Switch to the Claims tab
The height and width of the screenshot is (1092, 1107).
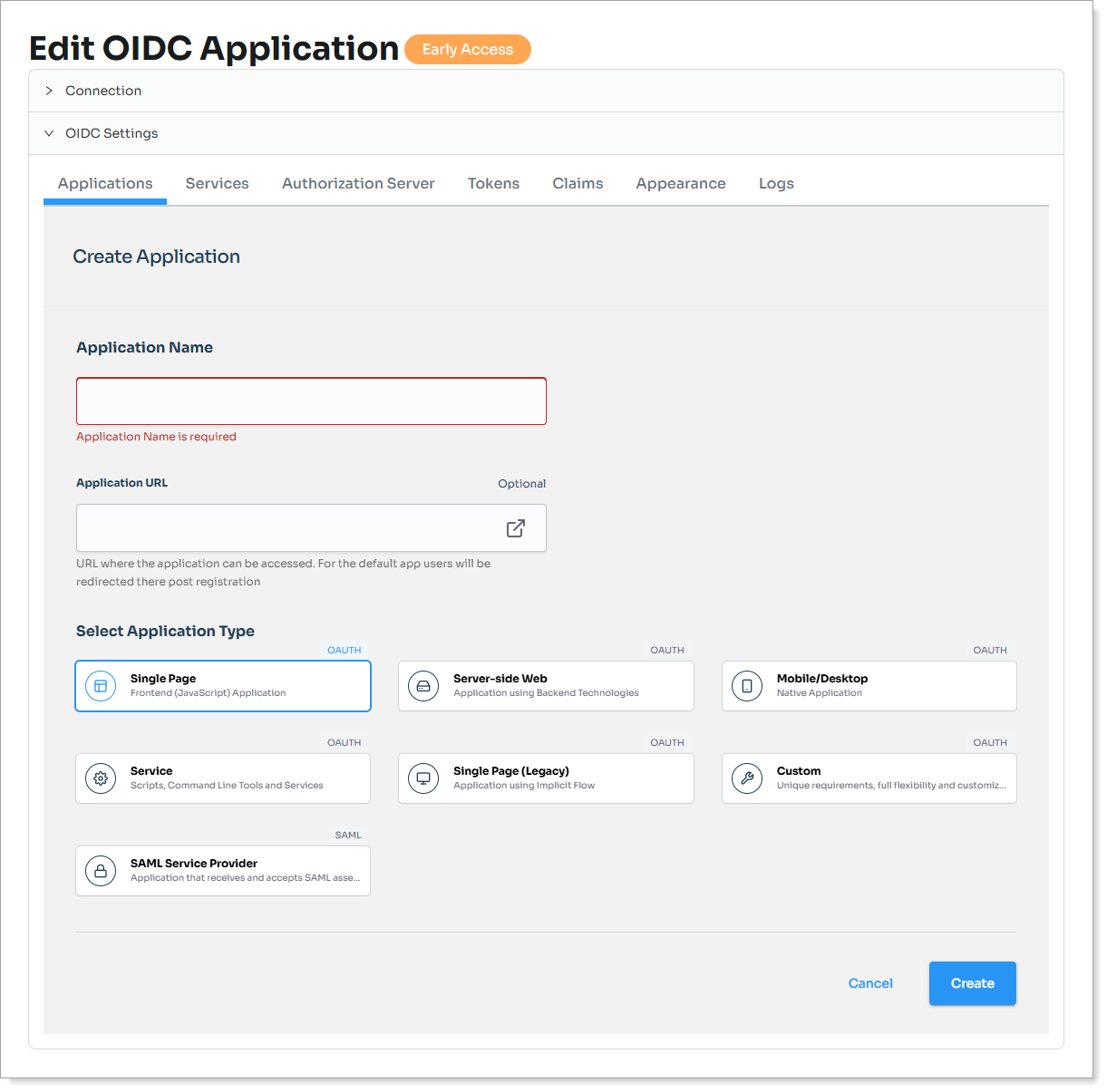click(578, 183)
